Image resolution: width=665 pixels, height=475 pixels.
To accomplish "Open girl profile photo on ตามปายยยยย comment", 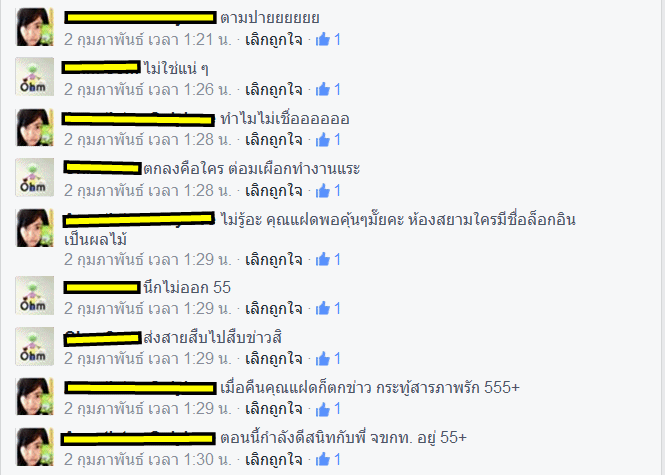I will pos(35,27).
